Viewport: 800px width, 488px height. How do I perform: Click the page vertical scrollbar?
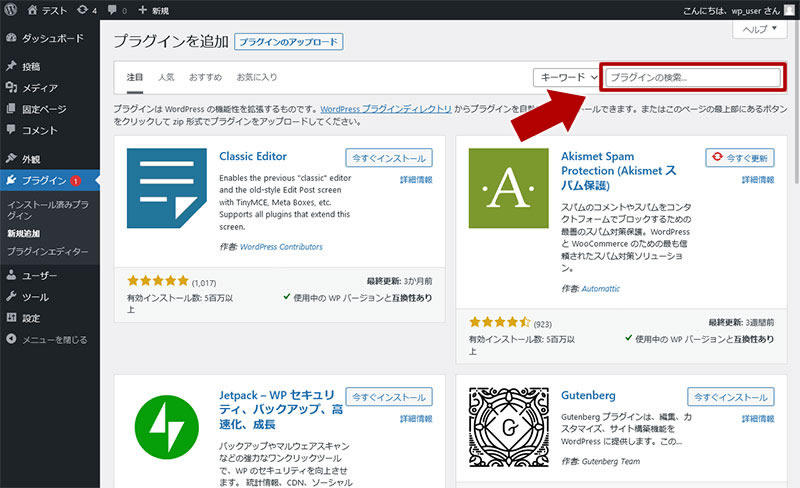[x=797, y=102]
